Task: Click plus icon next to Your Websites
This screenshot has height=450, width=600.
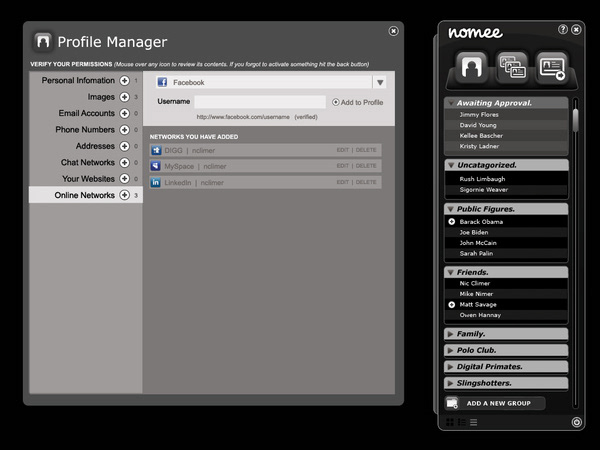Action: coord(124,179)
